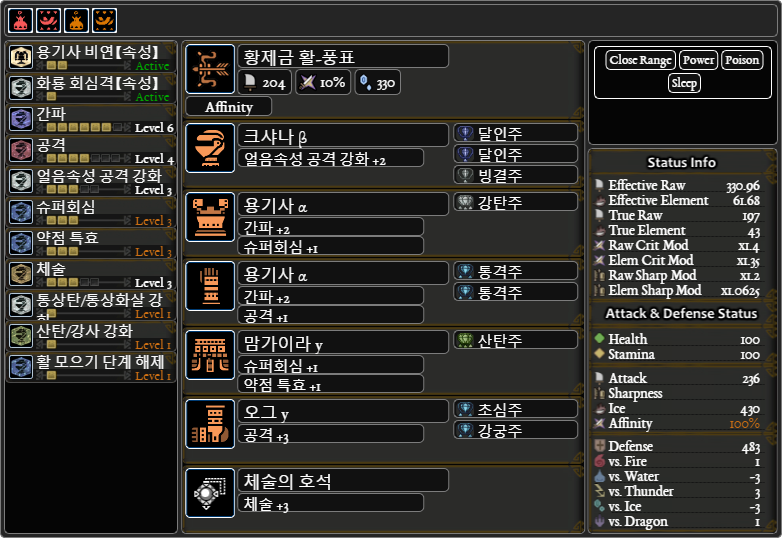Select the 맘가이라 γ waist icon

pos(210,355)
